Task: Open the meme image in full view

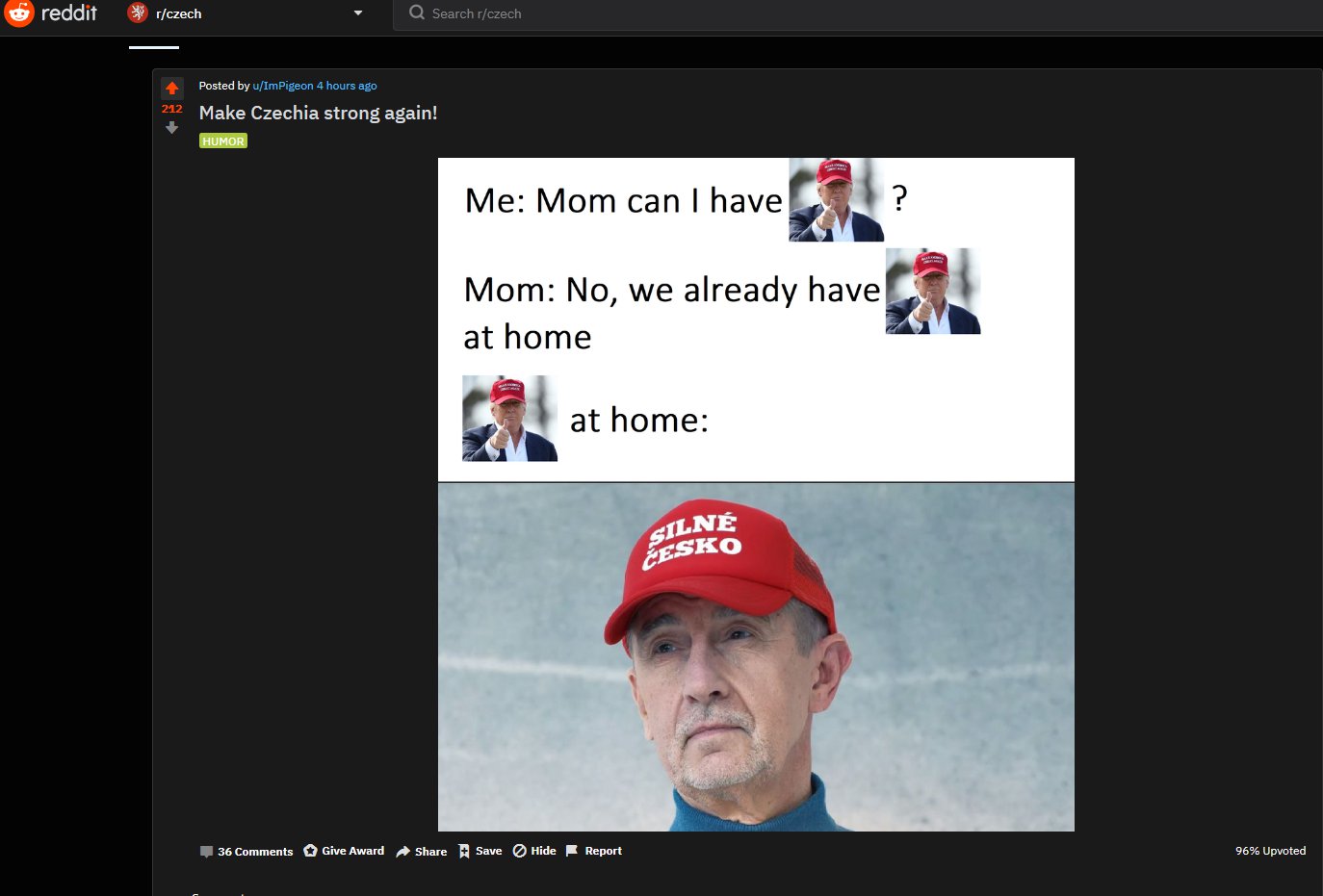Action: point(756,495)
